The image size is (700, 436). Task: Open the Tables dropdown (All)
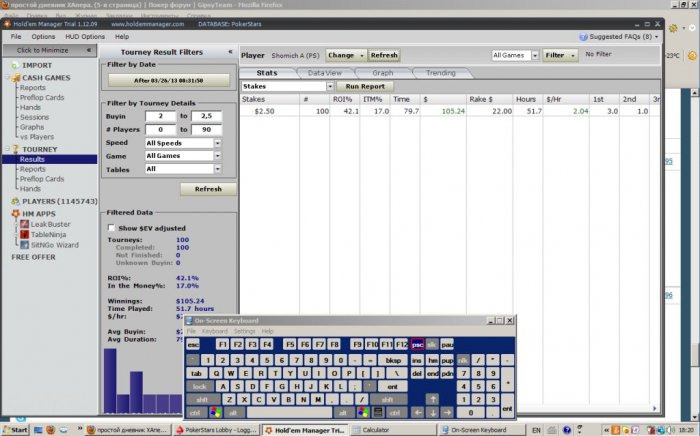[217, 169]
